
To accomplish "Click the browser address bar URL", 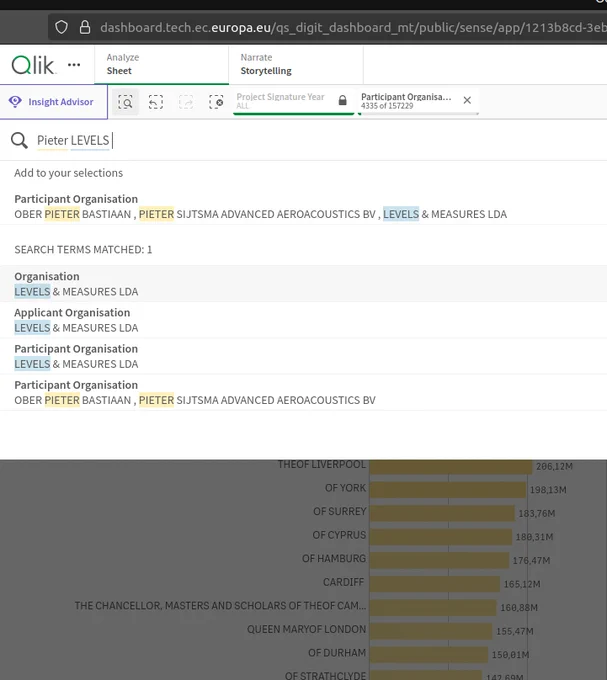I will (352, 28).
